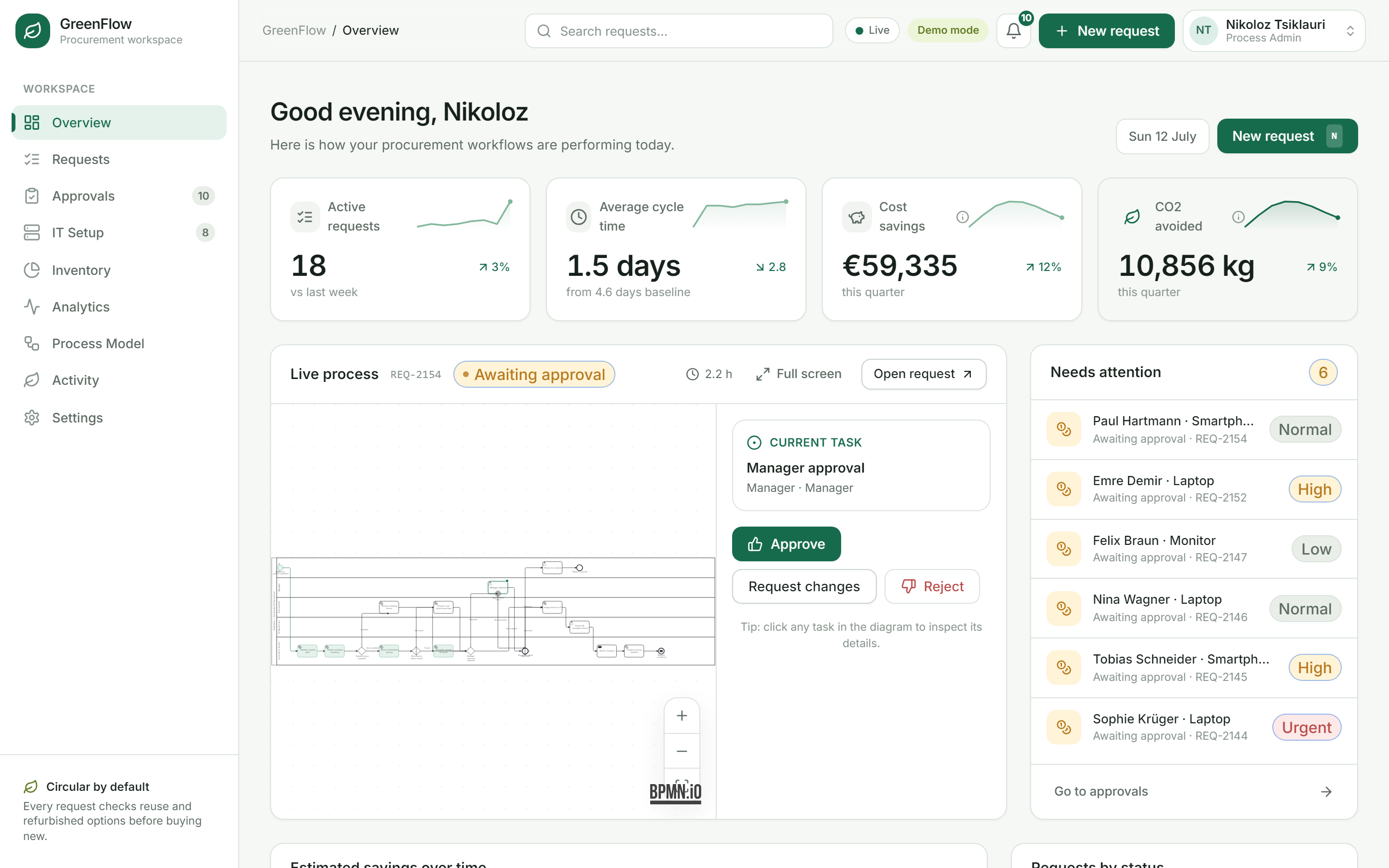Click Emre Demir request coins icon
Image resolution: width=1389 pixels, height=868 pixels.
(1063, 489)
